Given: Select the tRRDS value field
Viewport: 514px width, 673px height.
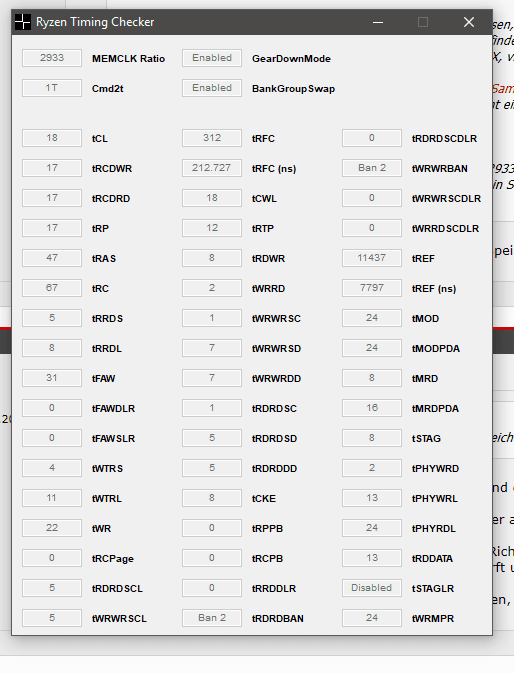Looking at the screenshot, I should click(52, 318).
